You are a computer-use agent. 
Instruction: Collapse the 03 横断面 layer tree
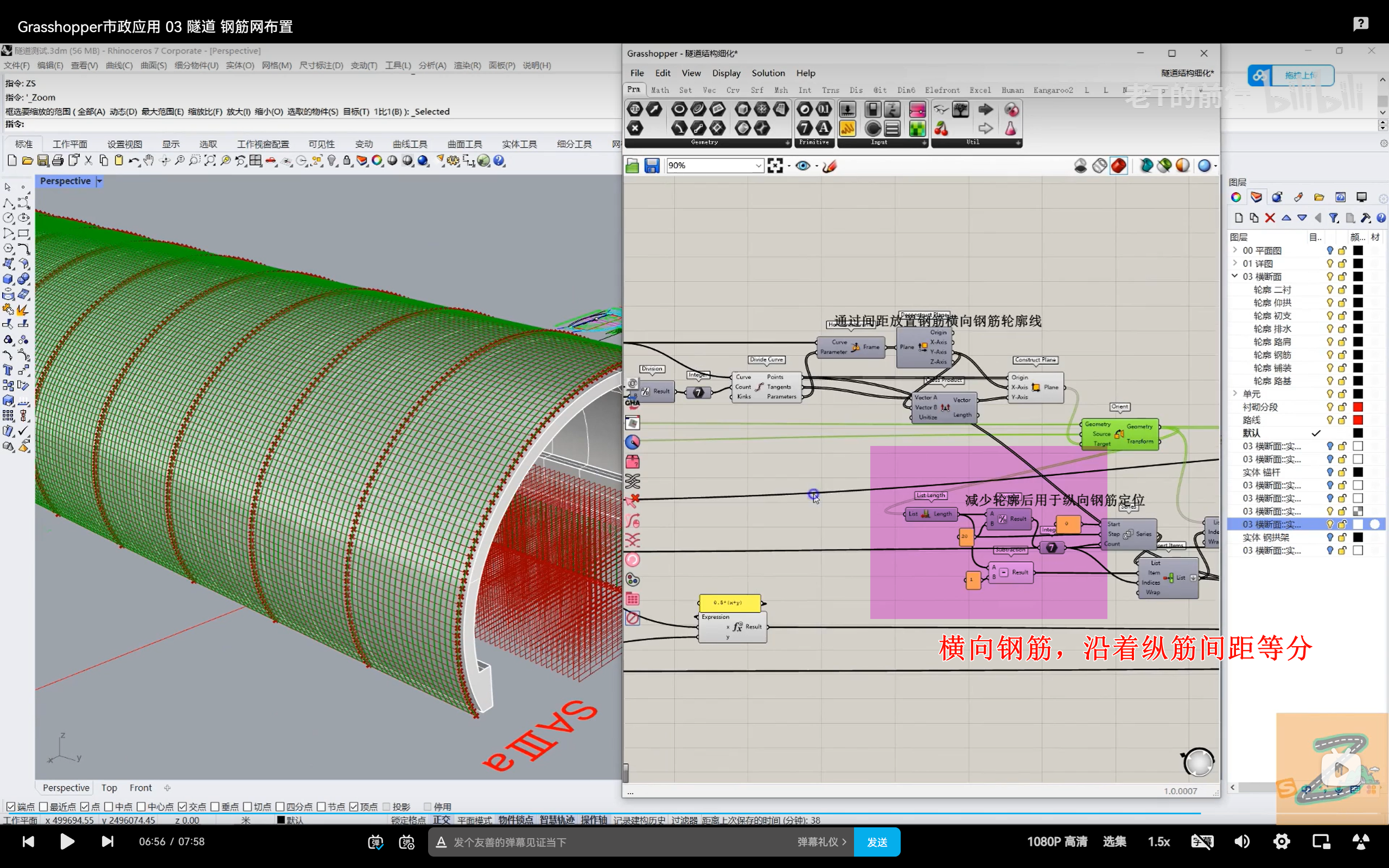tap(1234, 276)
